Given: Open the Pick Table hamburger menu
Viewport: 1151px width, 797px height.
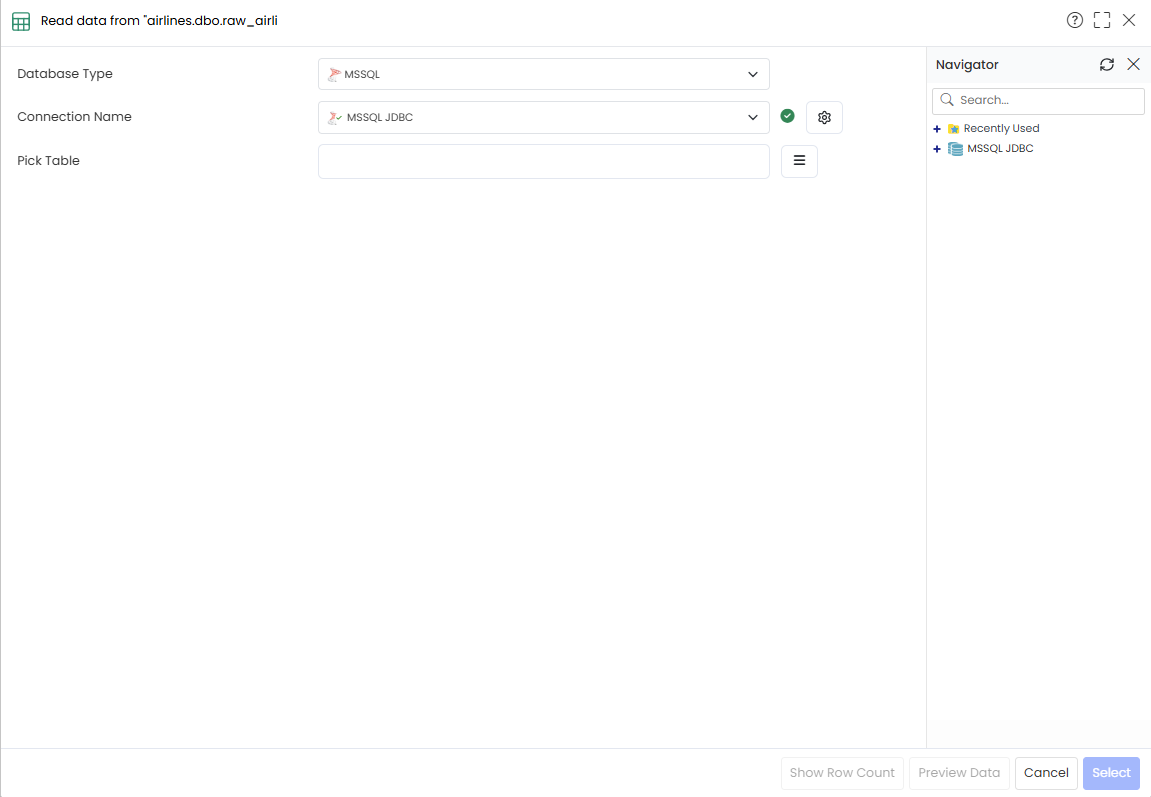Looking at the screenshot, I should coord(799,161).
